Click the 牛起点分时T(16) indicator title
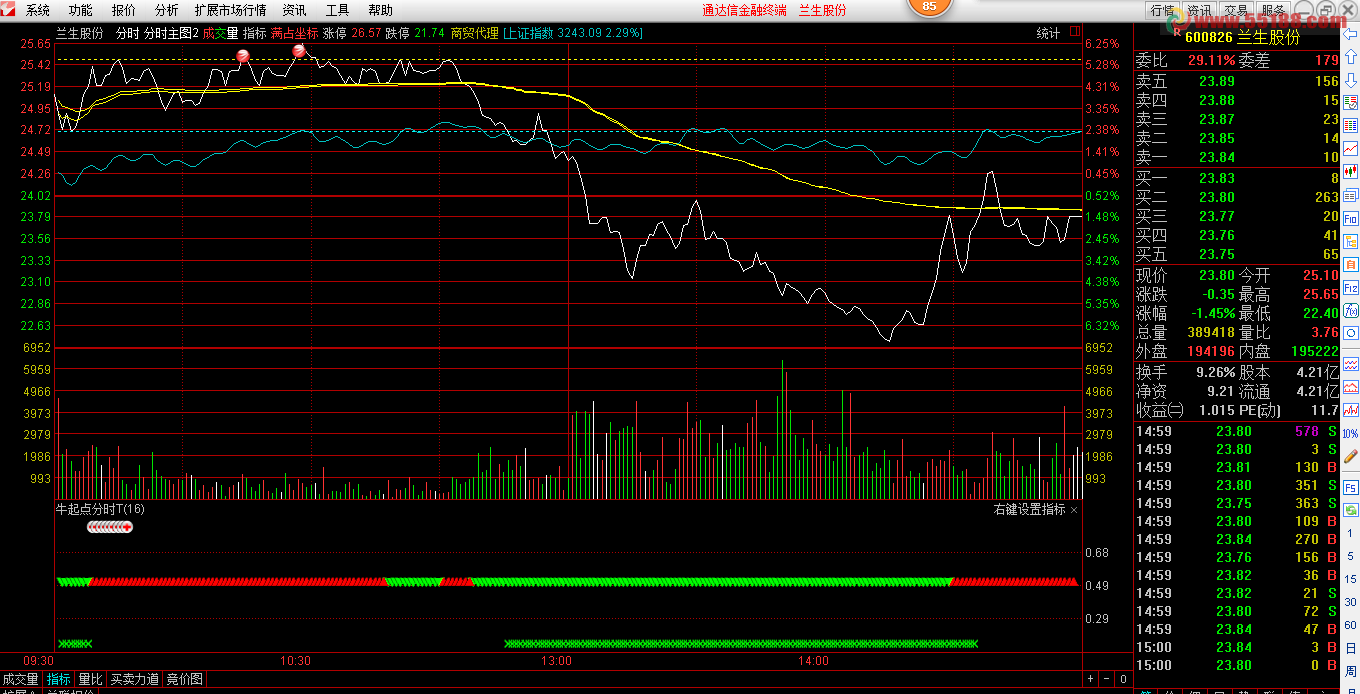The width and height of the screenshot is (1360, 694). [100, 509]
